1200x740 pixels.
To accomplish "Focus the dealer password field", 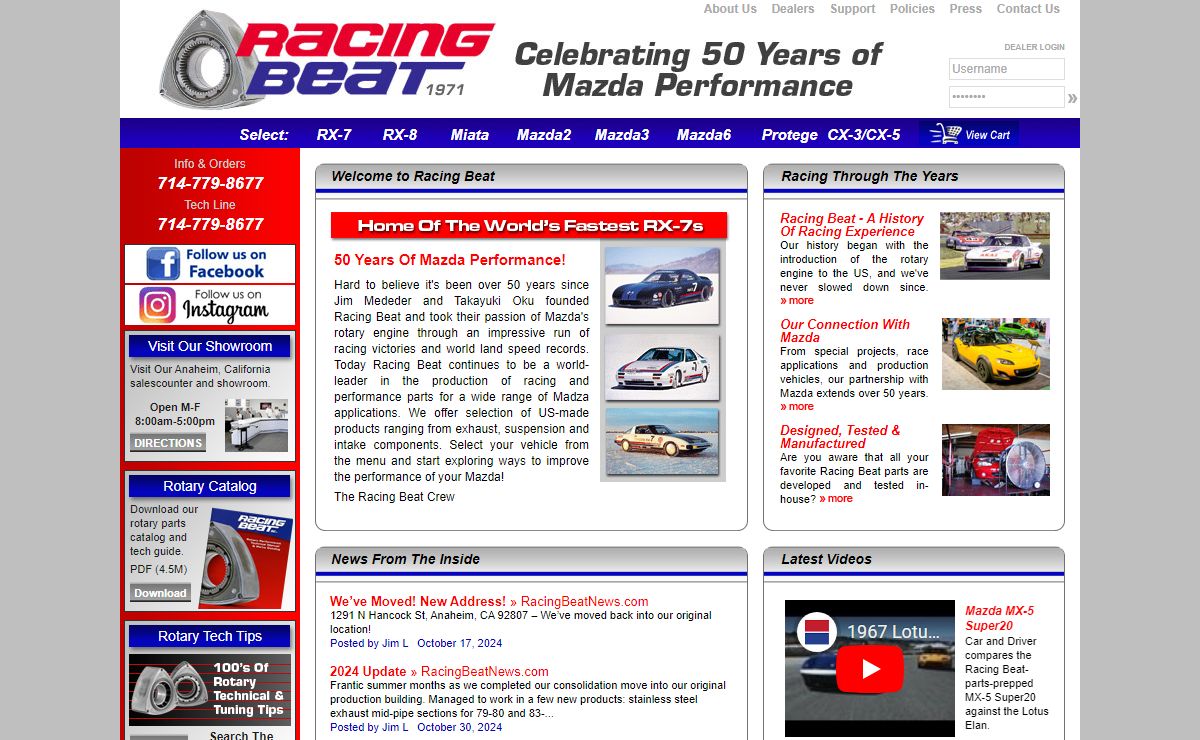I will click(x=1007, y=97).
